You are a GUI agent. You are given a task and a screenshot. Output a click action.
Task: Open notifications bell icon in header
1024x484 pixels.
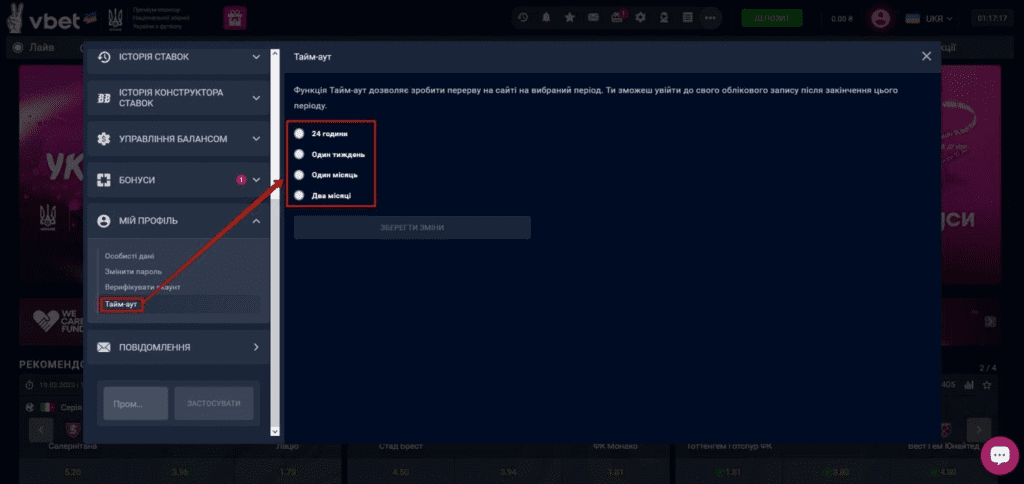tap(546, 18)
